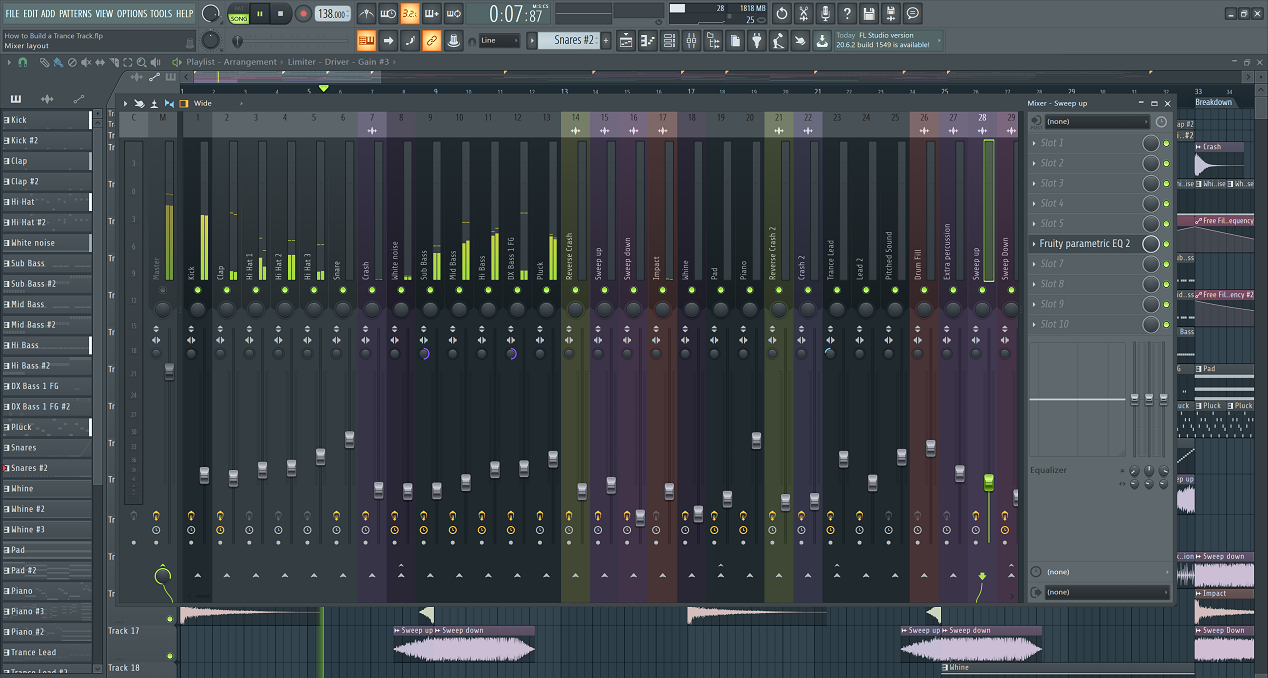Image resolution: width=1268 pixels, height=678 pixels.
Task: Toggle the metronome in the toolbar
Action: tap(366, 13)
